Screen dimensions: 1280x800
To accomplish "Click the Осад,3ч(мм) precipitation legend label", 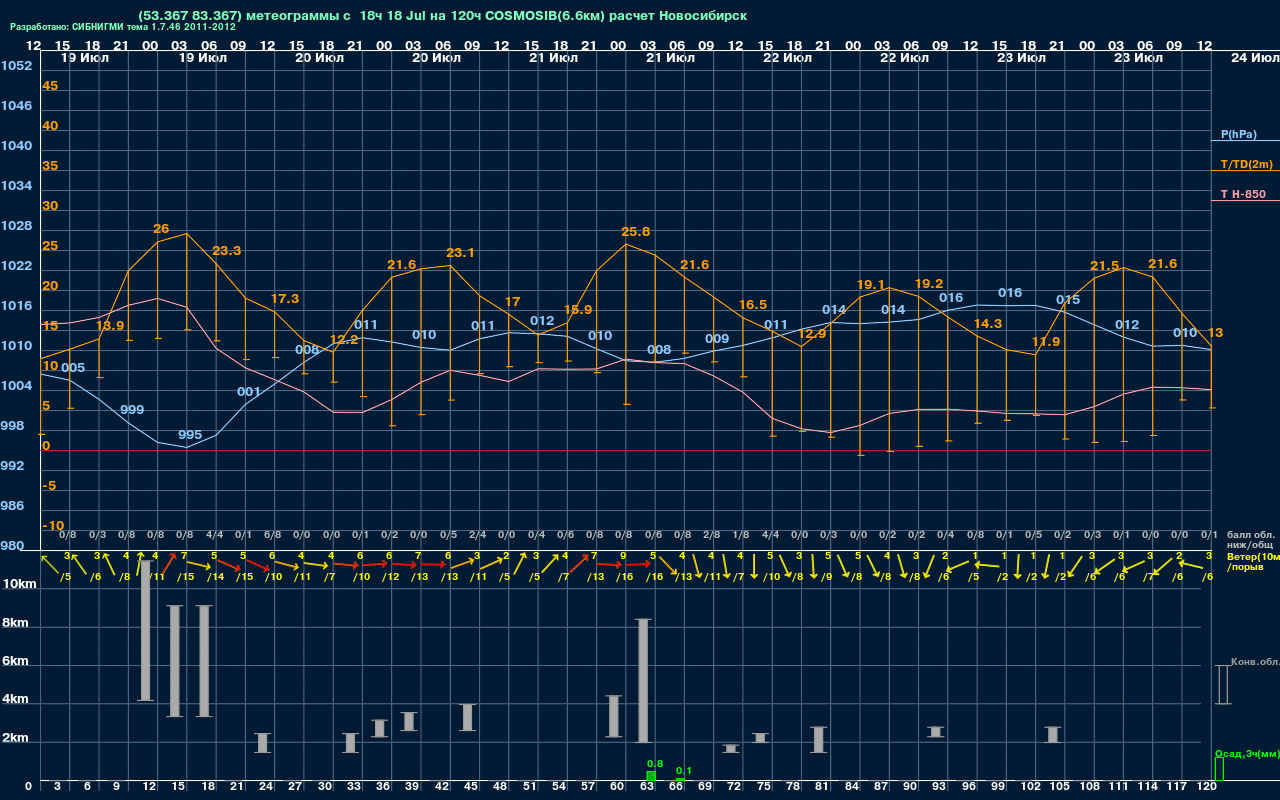I will 1247,753.
